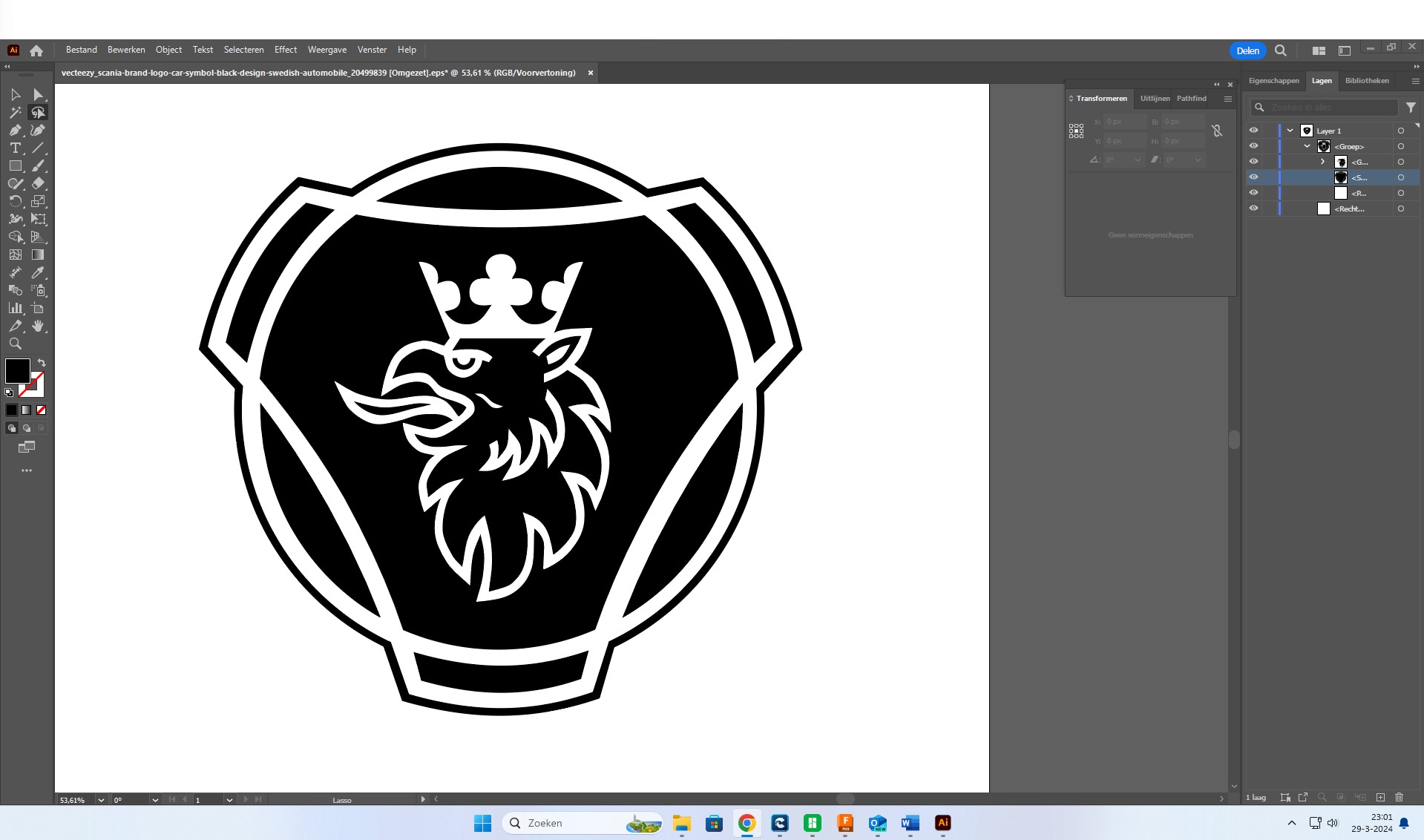Image resolution: width=1424 pixels, height=840 pixels.
Task: Select the Gradient tool
Action: click(x=38, y=255)
